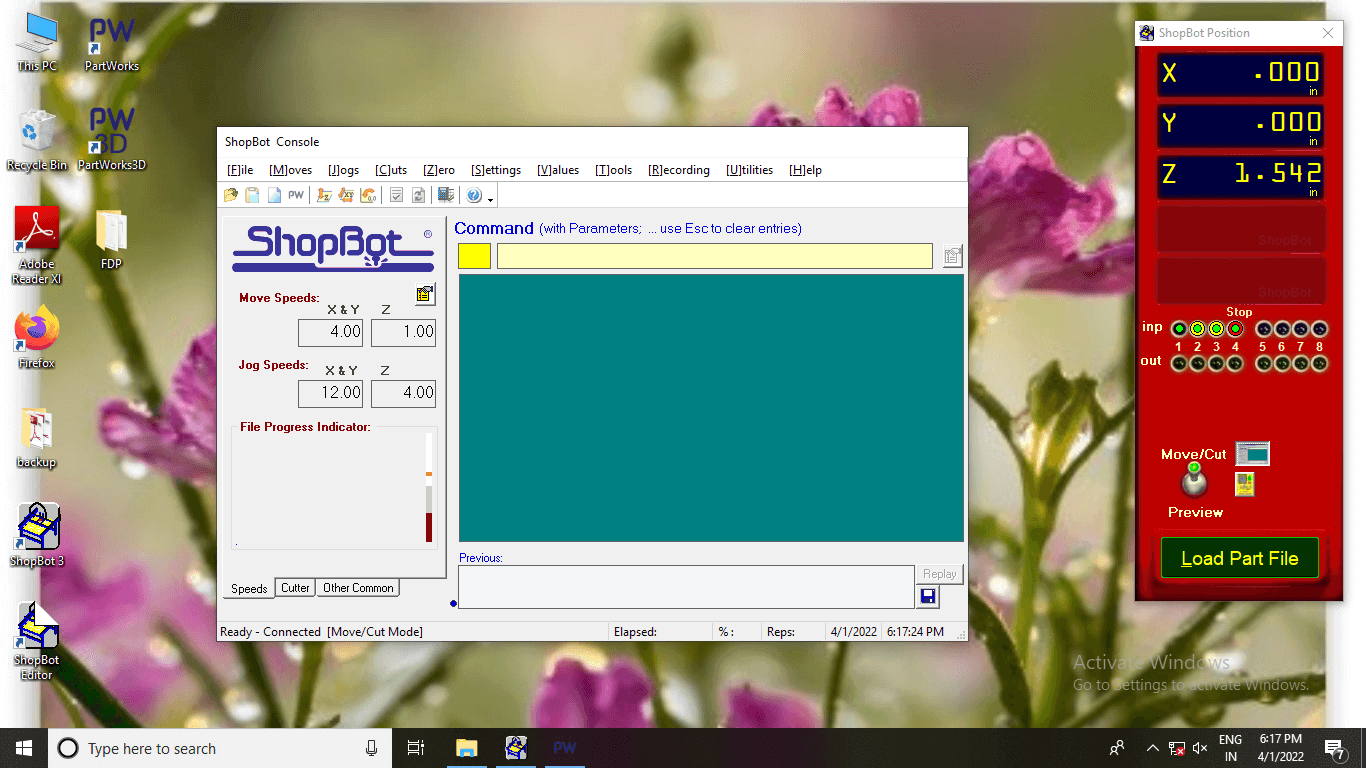This screenshot has height=768, width=1366.
Task: Click the console window icon in Position panel
Action: pos(1252,454)
